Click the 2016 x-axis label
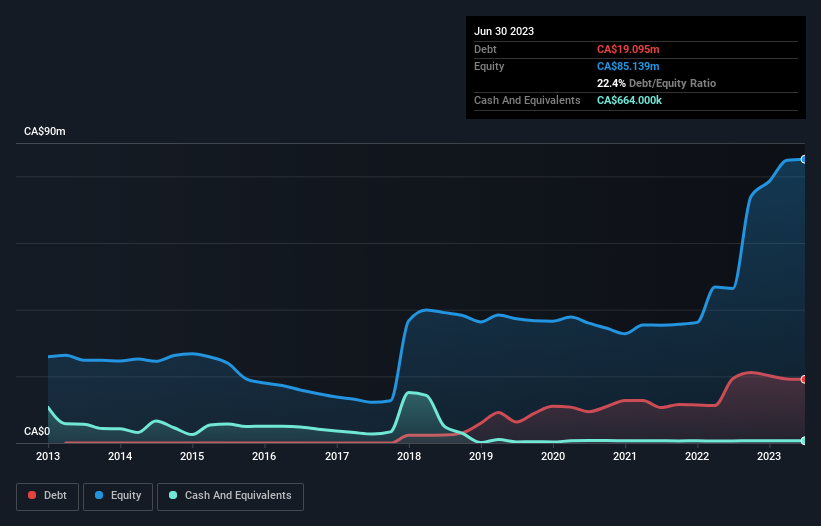The image size is (821, 526). [x=264, y=456]
